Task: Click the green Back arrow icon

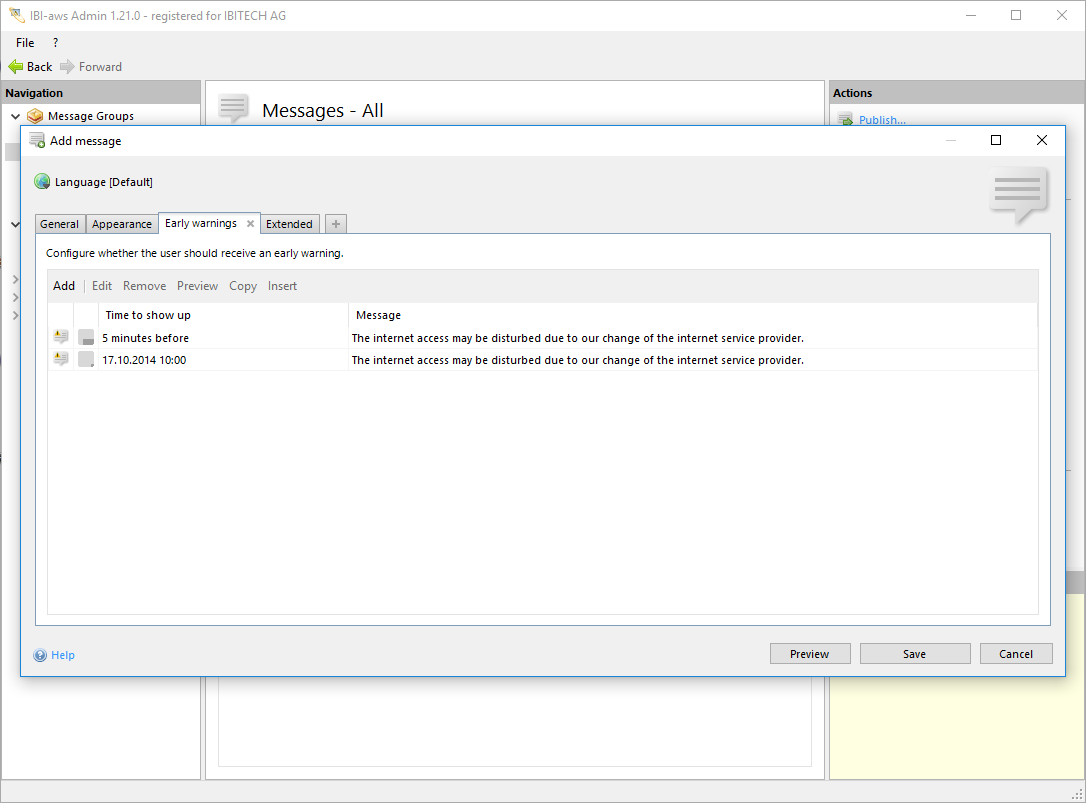Action: click(16, 67)
